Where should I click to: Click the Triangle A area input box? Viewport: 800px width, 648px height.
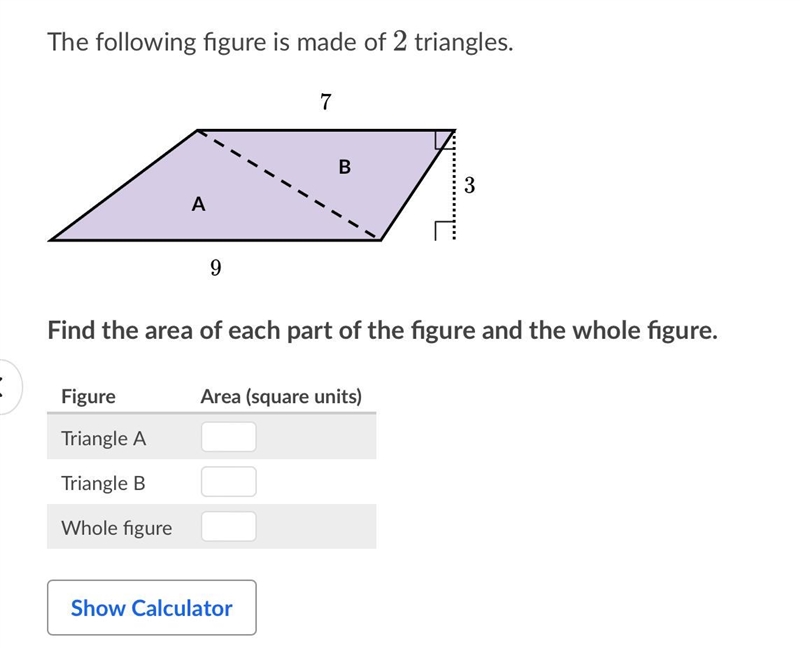click(x=229, y=437)
